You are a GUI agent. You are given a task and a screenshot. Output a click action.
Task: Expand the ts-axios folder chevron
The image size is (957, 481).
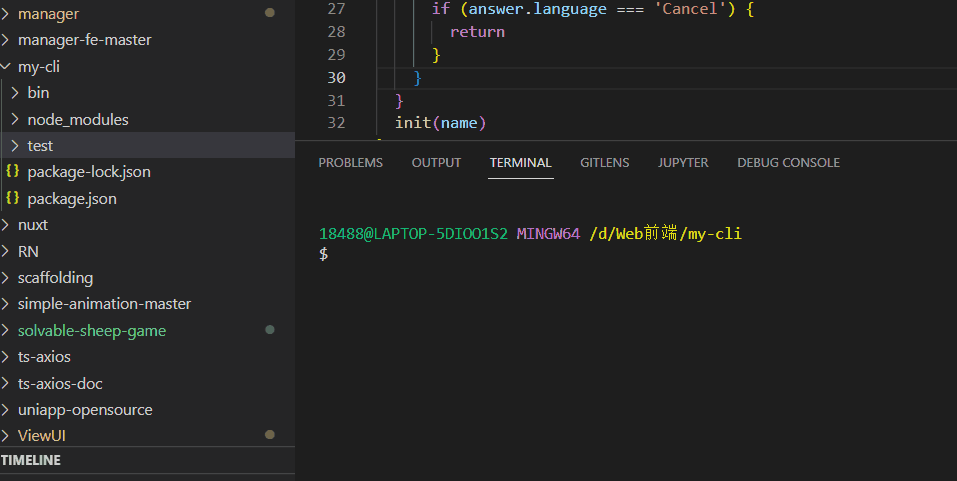click(5, 356)
